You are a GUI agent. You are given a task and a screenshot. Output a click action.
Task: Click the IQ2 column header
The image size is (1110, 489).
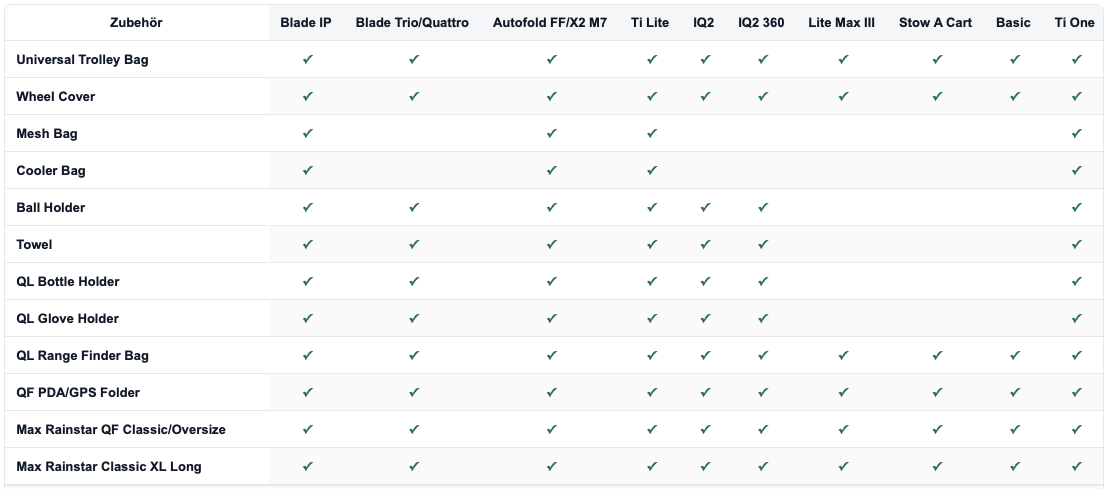pyautogui.click(x=704, y=23)
